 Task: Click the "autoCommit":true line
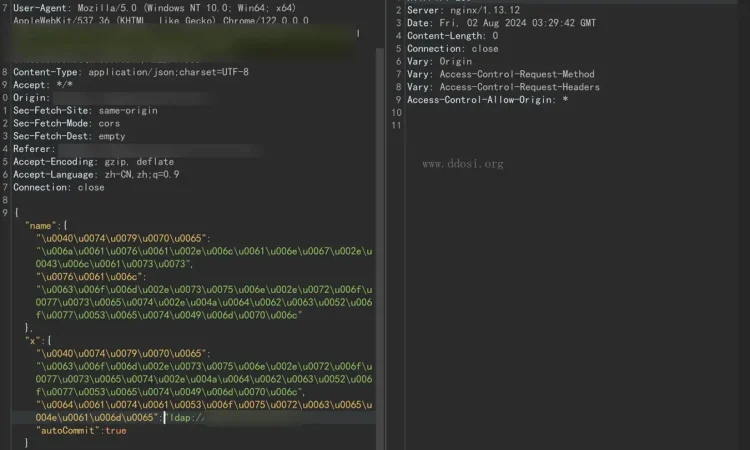81,431
